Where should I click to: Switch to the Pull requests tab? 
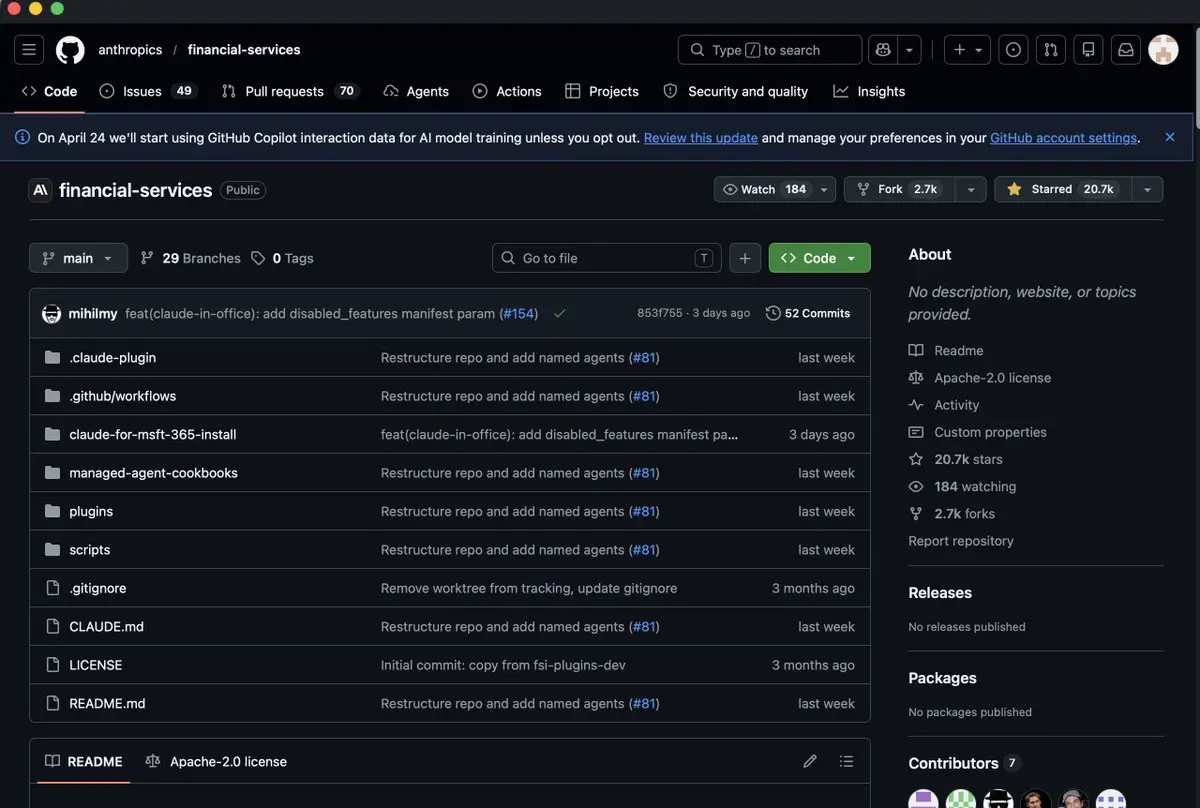pos(289,91)
